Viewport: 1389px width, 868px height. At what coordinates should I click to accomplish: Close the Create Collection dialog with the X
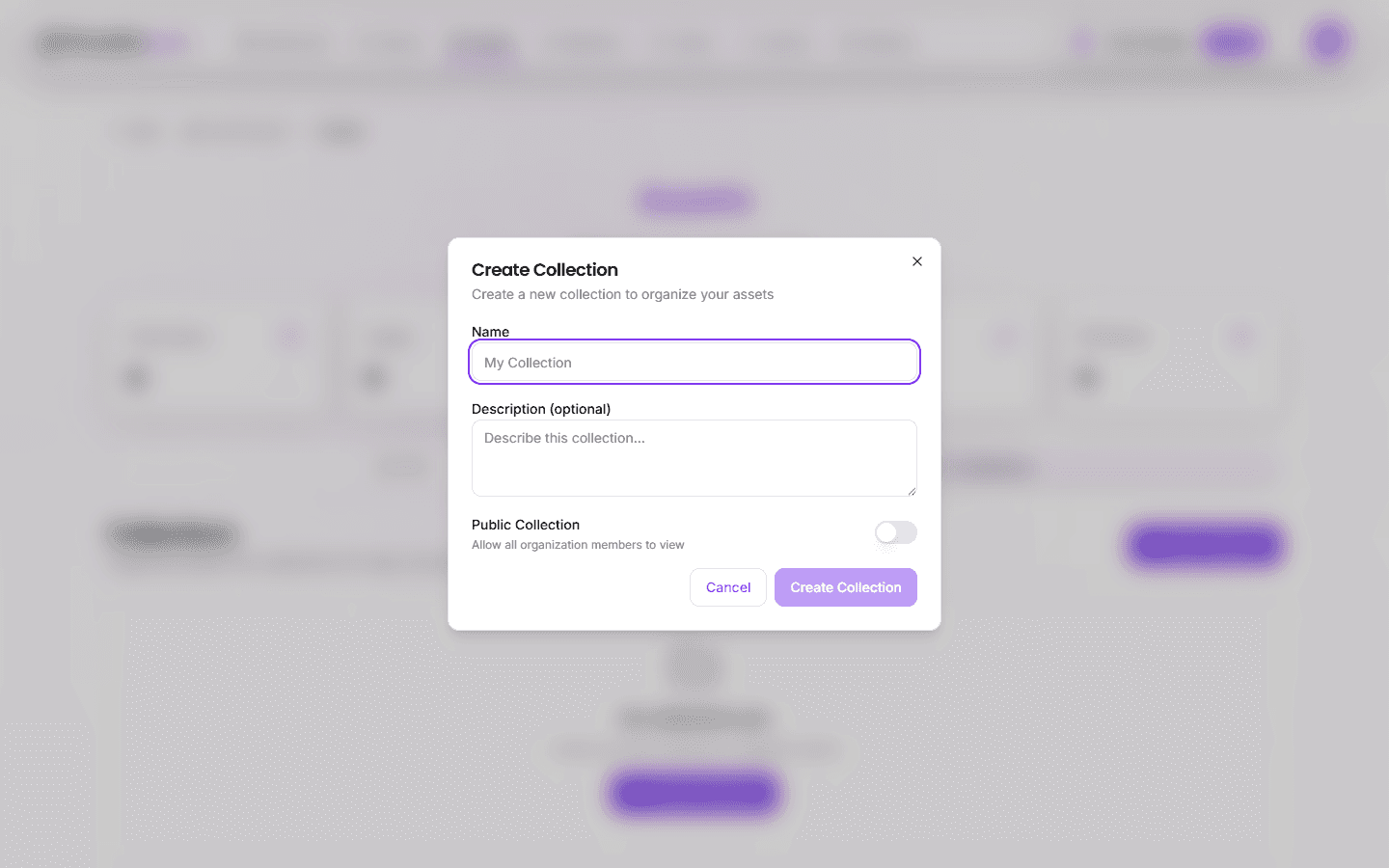(x=916, y=260)
